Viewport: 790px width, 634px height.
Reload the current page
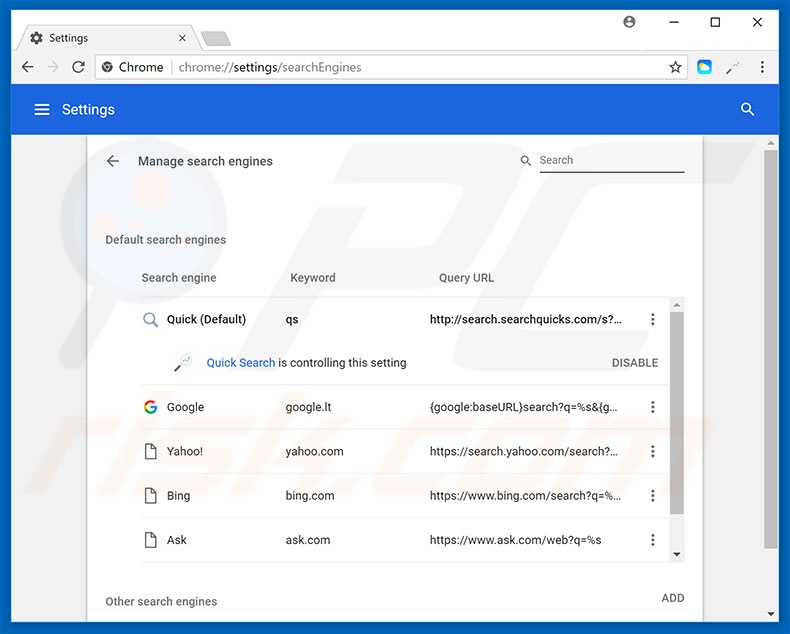(x=78, y=67)
